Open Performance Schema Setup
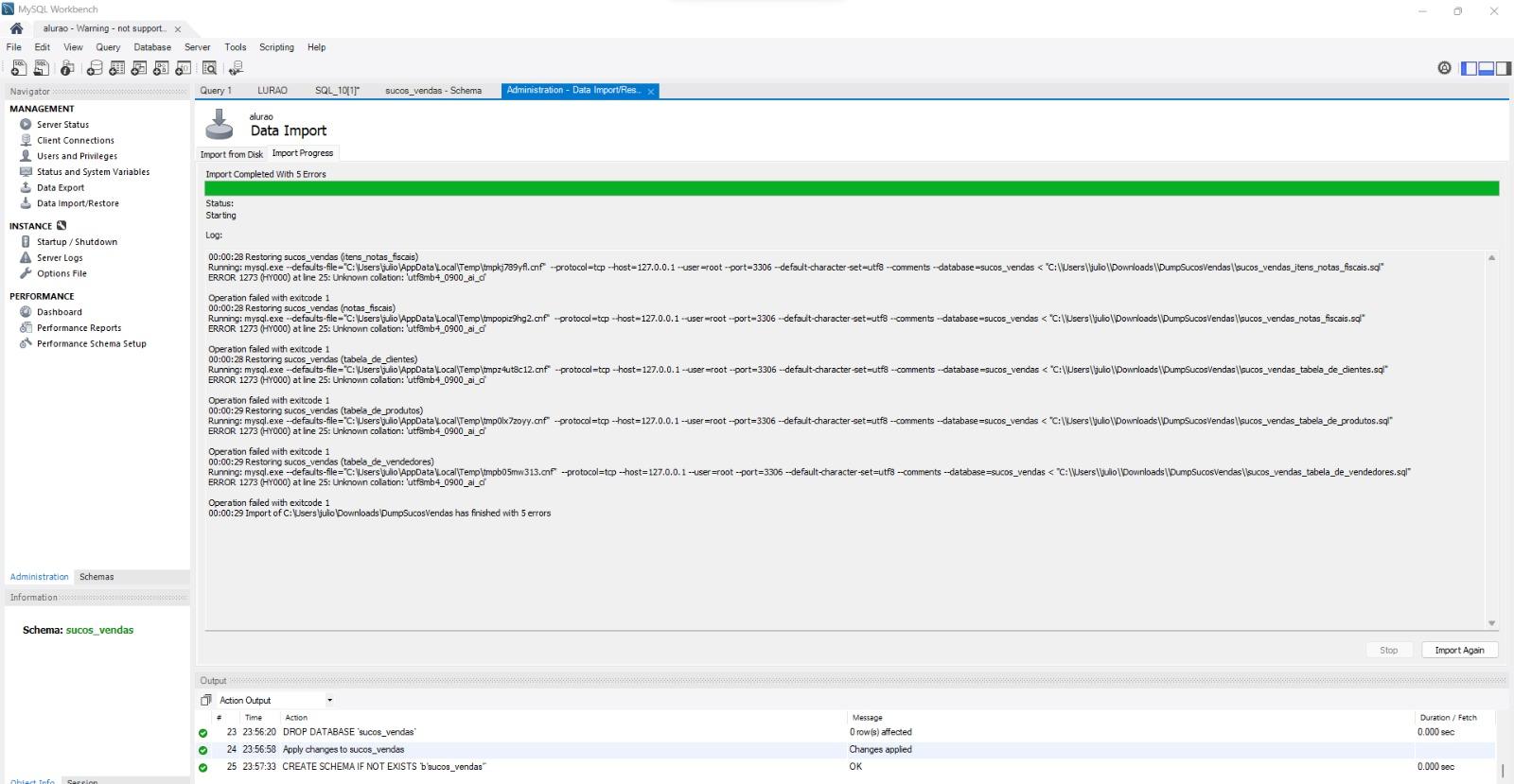1514x784 pixels. (91, 343)
